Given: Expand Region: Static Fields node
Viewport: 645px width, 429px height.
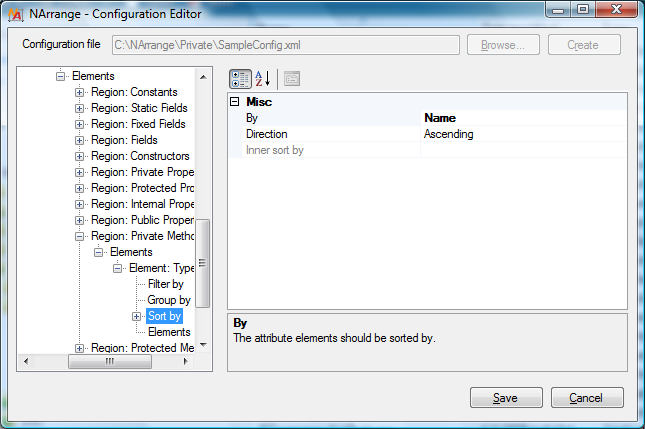Looking at the screenshot, I should 80,108.
